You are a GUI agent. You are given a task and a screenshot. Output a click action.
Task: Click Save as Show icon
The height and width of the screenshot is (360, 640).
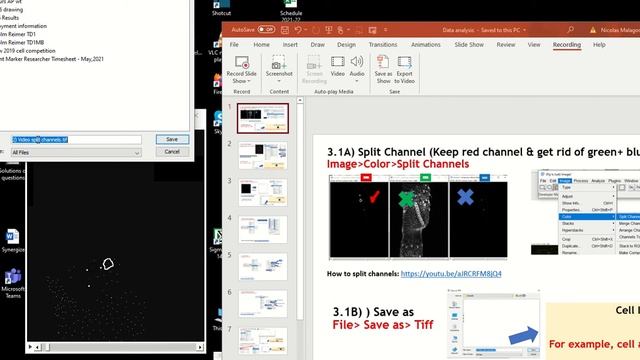(x=383, y=62)
